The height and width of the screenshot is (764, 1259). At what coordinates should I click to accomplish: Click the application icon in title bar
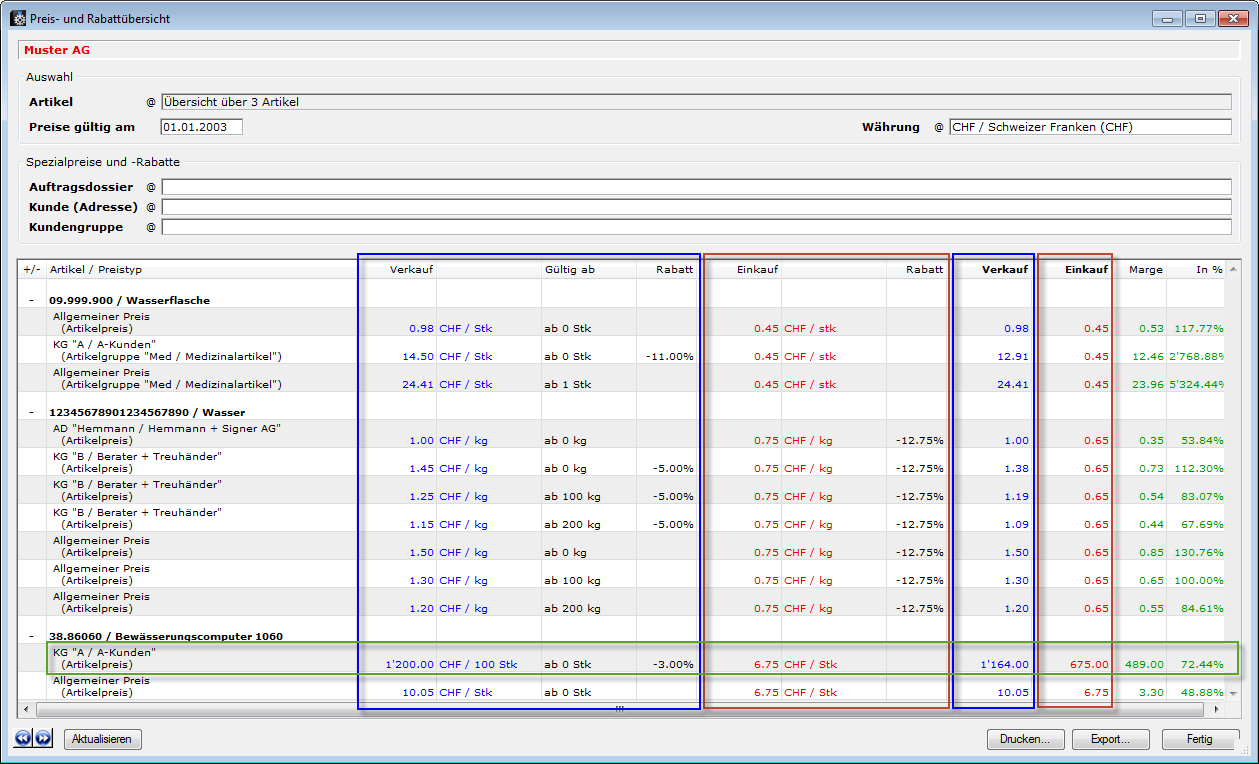click(x=19, y=17)
